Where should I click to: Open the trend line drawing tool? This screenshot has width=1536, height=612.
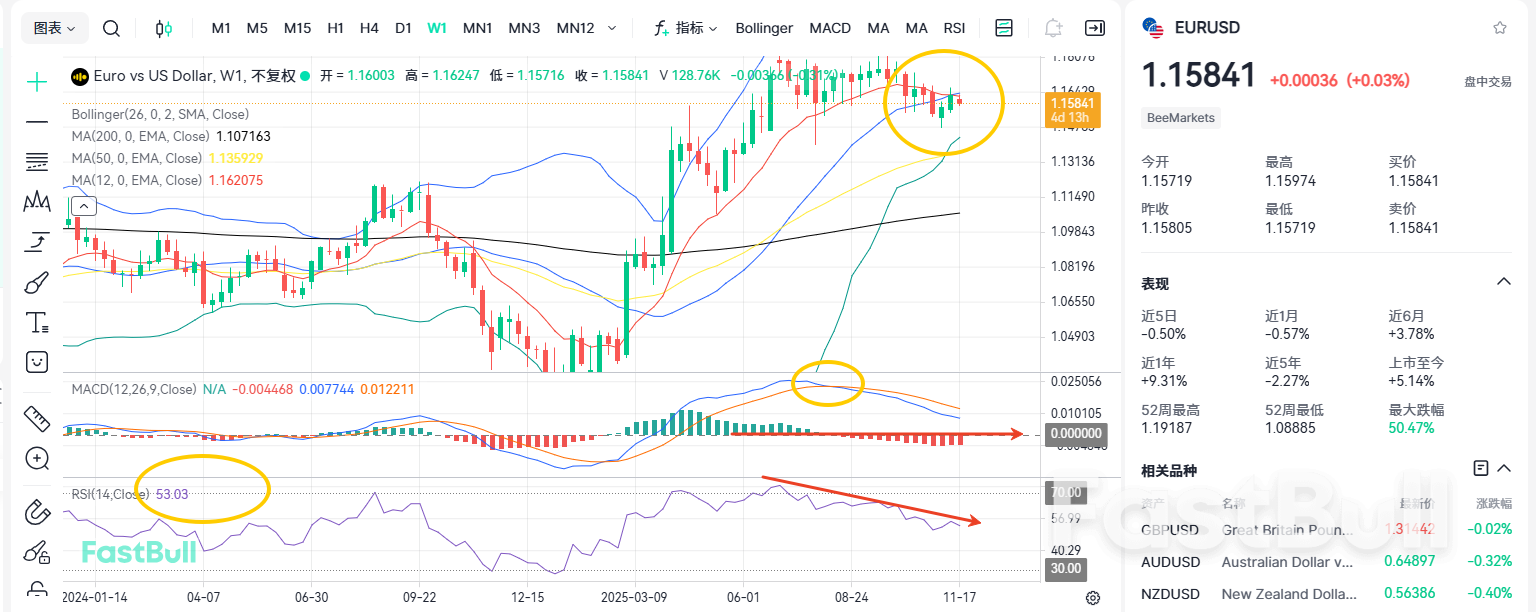pyautogui.click(x=36, y=120)
